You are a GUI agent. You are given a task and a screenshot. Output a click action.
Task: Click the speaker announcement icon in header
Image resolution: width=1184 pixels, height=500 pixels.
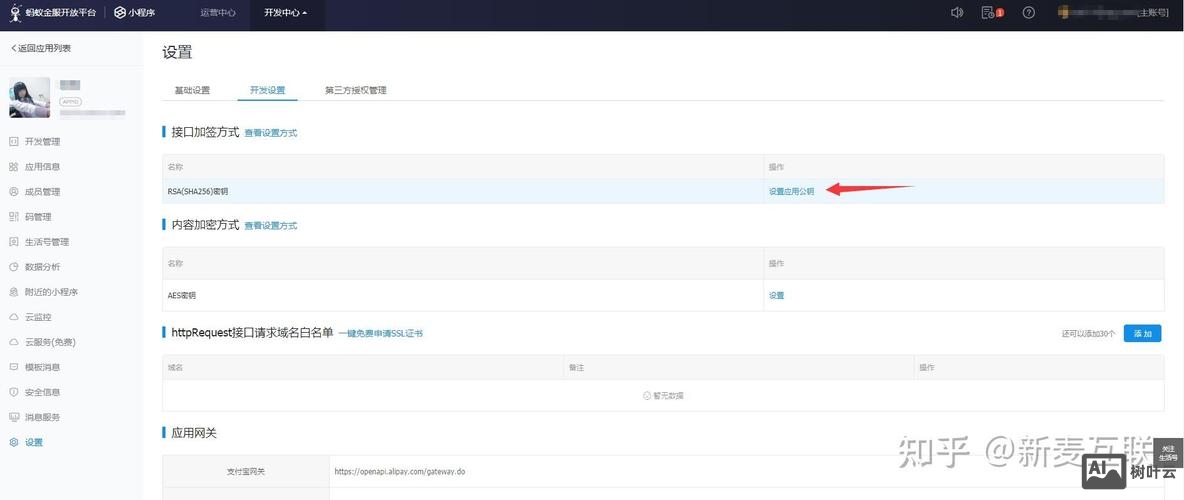coord(957,13)
